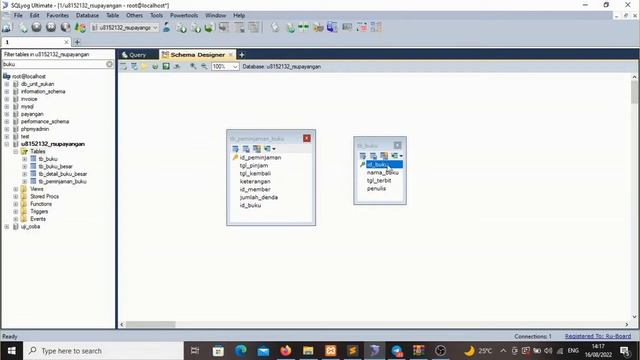The image size is (640, 360).
Task: Click the Execute query round toolbar button
Action: tap(36, 27)
